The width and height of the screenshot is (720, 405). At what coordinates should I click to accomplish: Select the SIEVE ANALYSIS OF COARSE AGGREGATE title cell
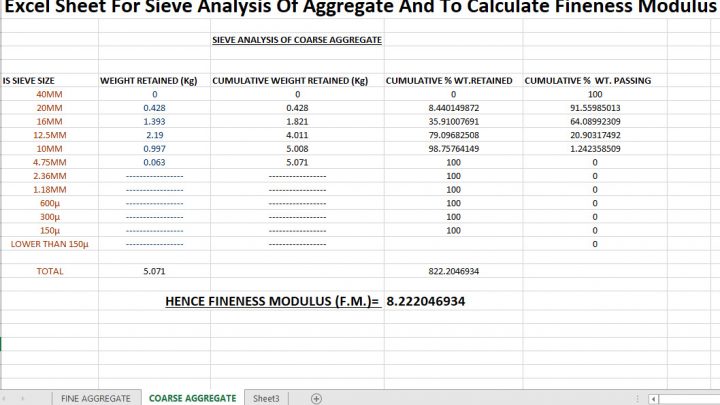point(297,40)
